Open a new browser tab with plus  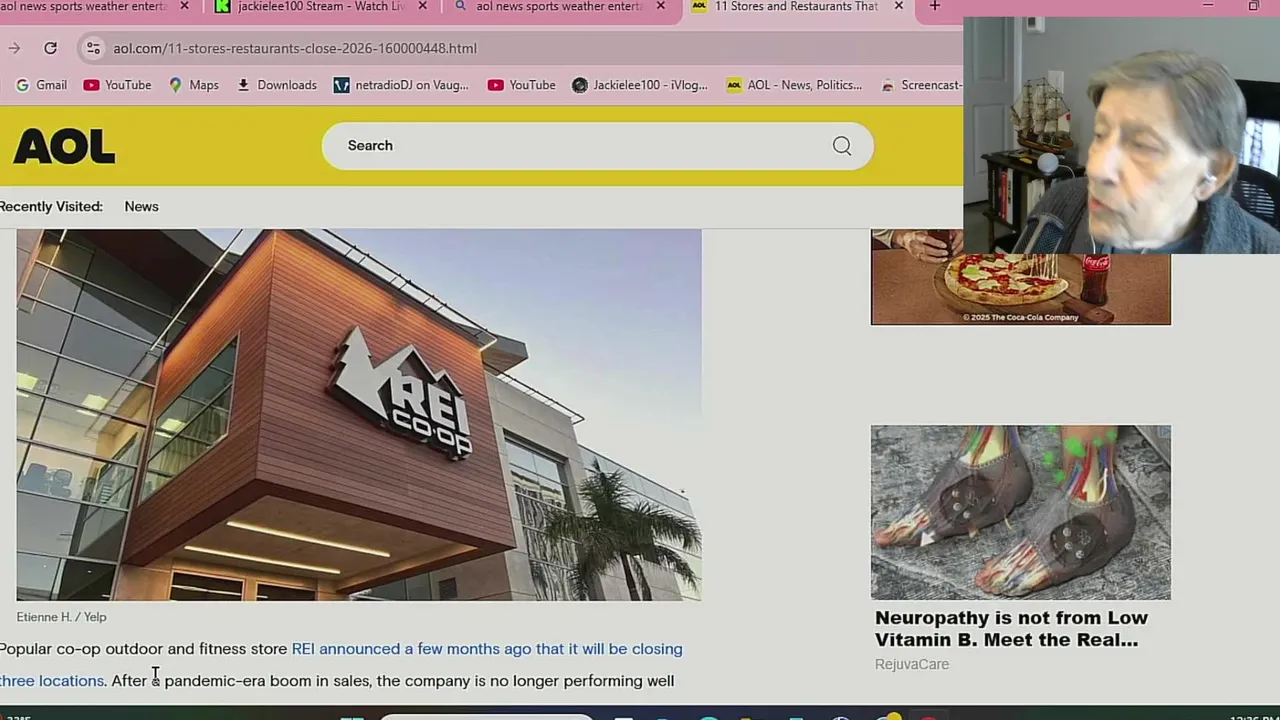click(x=934, y=6)
